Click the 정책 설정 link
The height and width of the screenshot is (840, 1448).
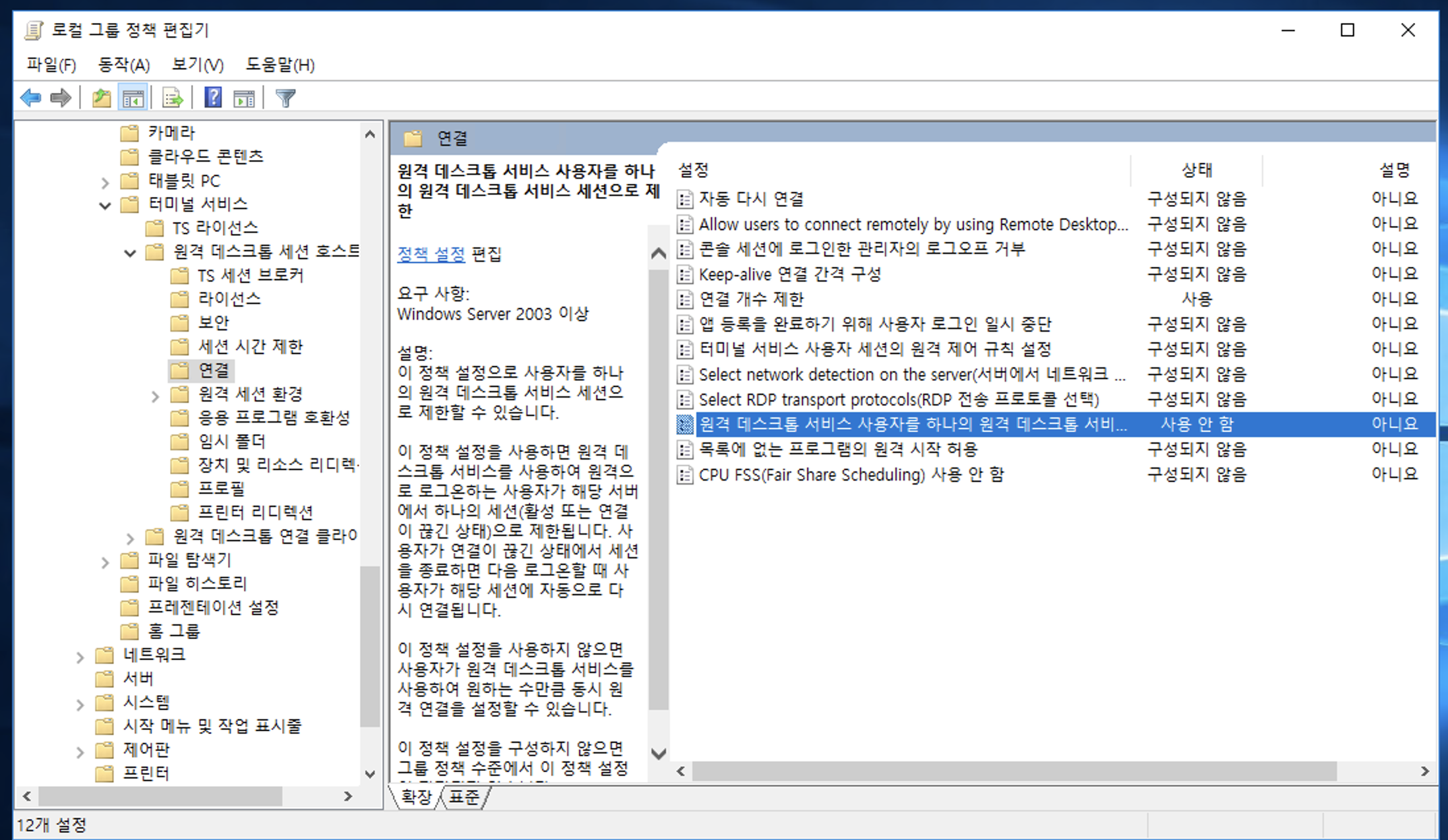[x=431, y=254]
